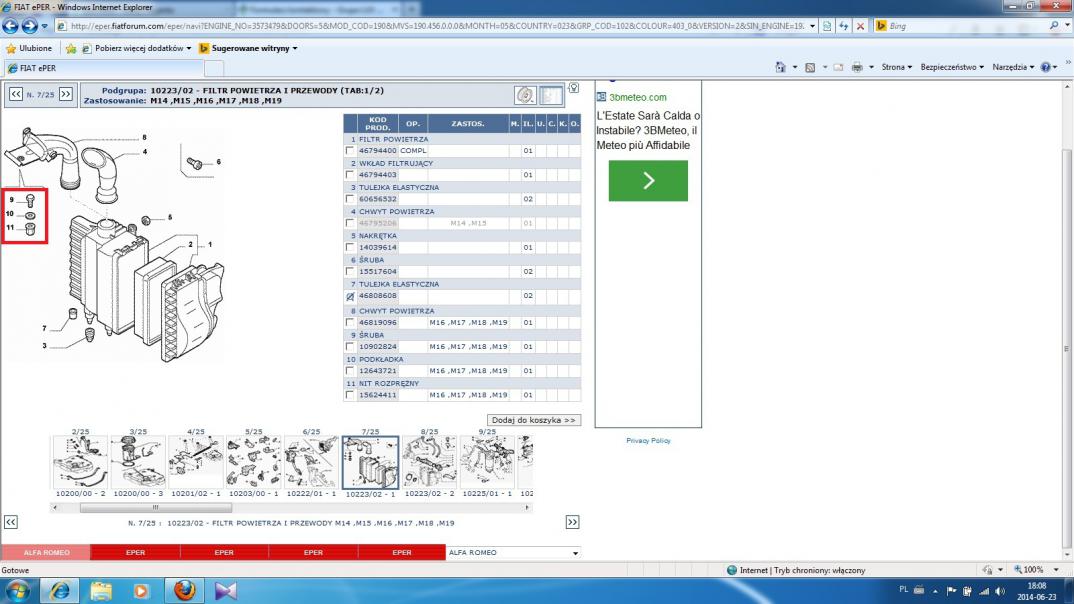Viewport: 1074px width, 604px height.
Task: Click the read mail icon
Action: 838,67
